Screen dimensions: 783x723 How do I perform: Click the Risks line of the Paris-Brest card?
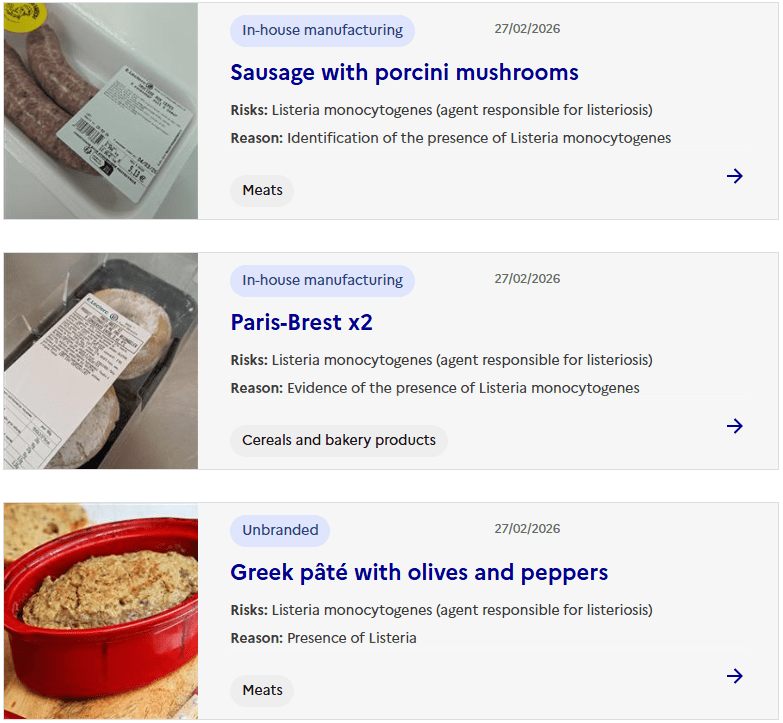[441, 360]
